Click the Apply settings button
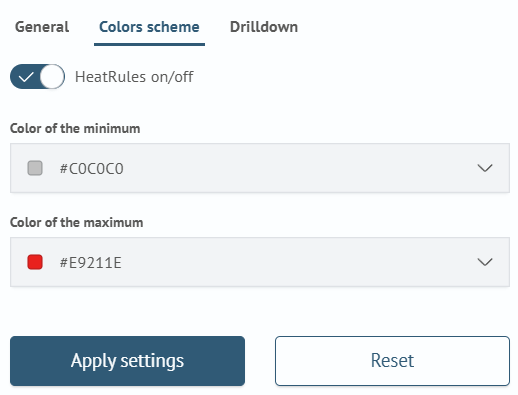Screen dimensions: 518x395 (x=127, y=361)
